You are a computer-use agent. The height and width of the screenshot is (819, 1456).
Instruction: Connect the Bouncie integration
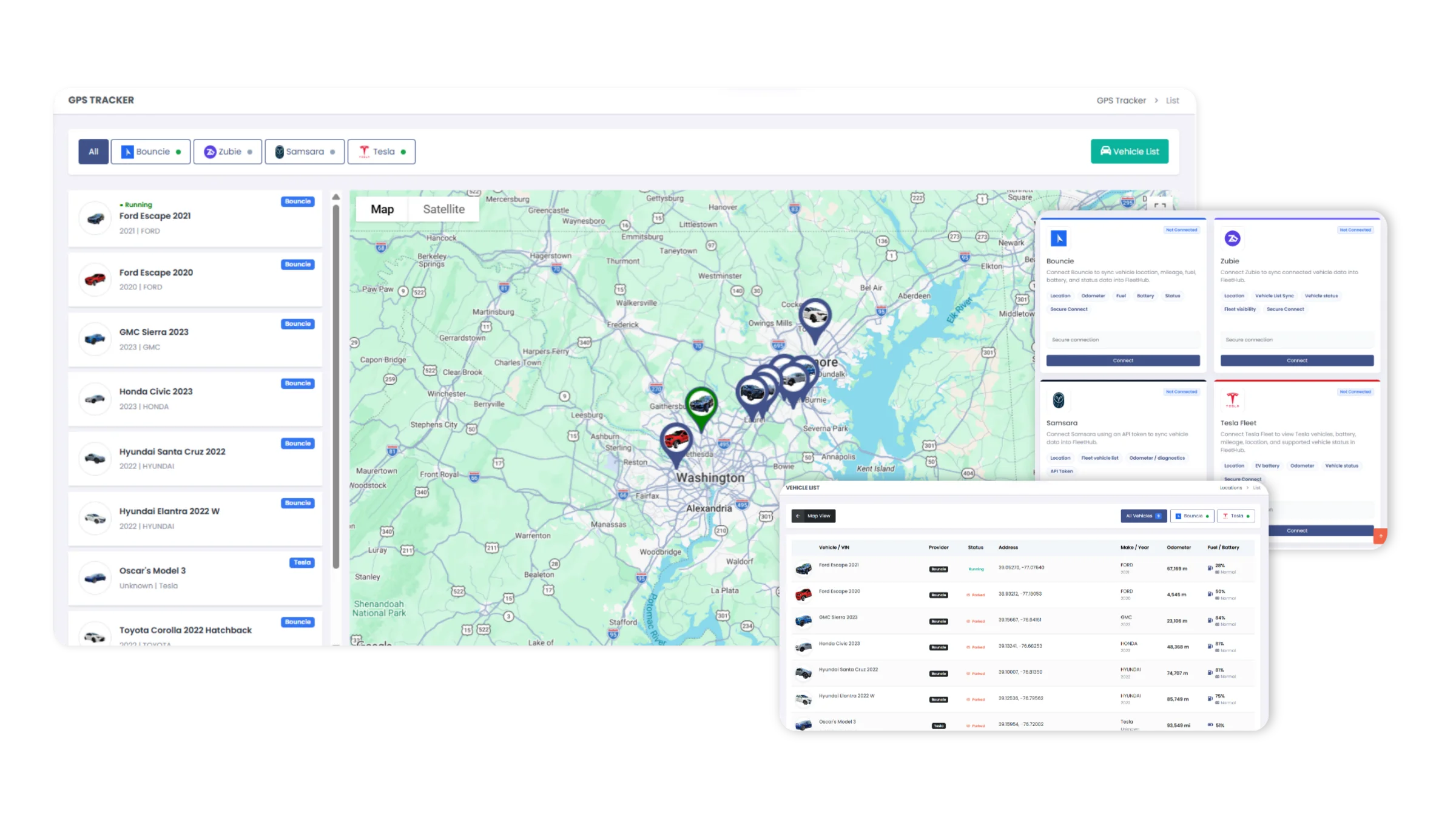(x=1123, y=360)
